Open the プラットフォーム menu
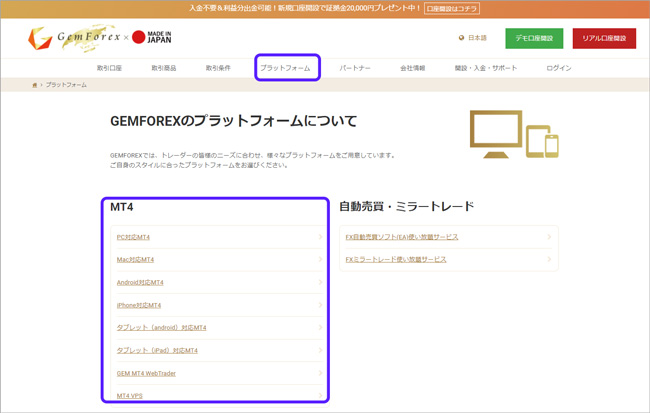This screenshot has height=413, width=650. point(285,68)
